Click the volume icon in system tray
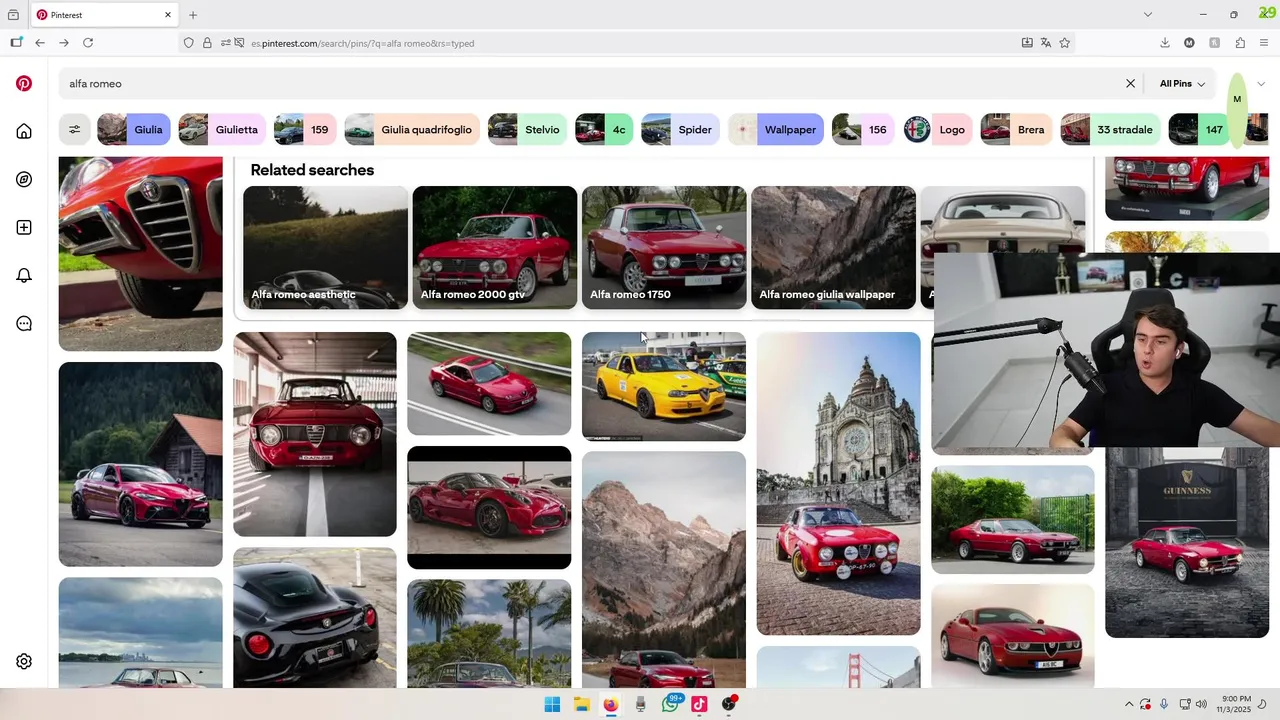This screenshot has width=1280, height=720. (x=1201, y=704)
